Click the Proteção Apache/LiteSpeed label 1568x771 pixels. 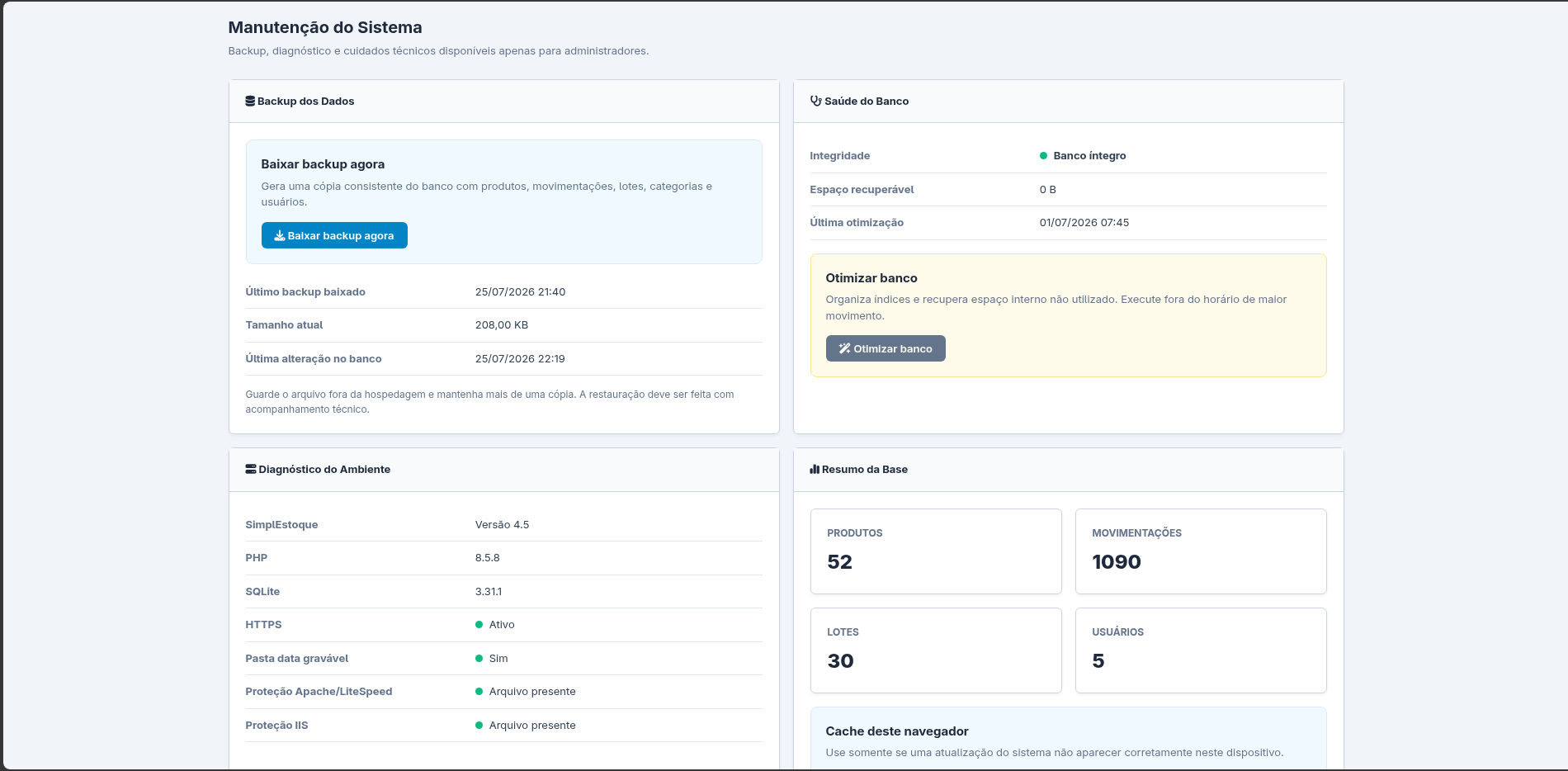(x=319, y=691)
